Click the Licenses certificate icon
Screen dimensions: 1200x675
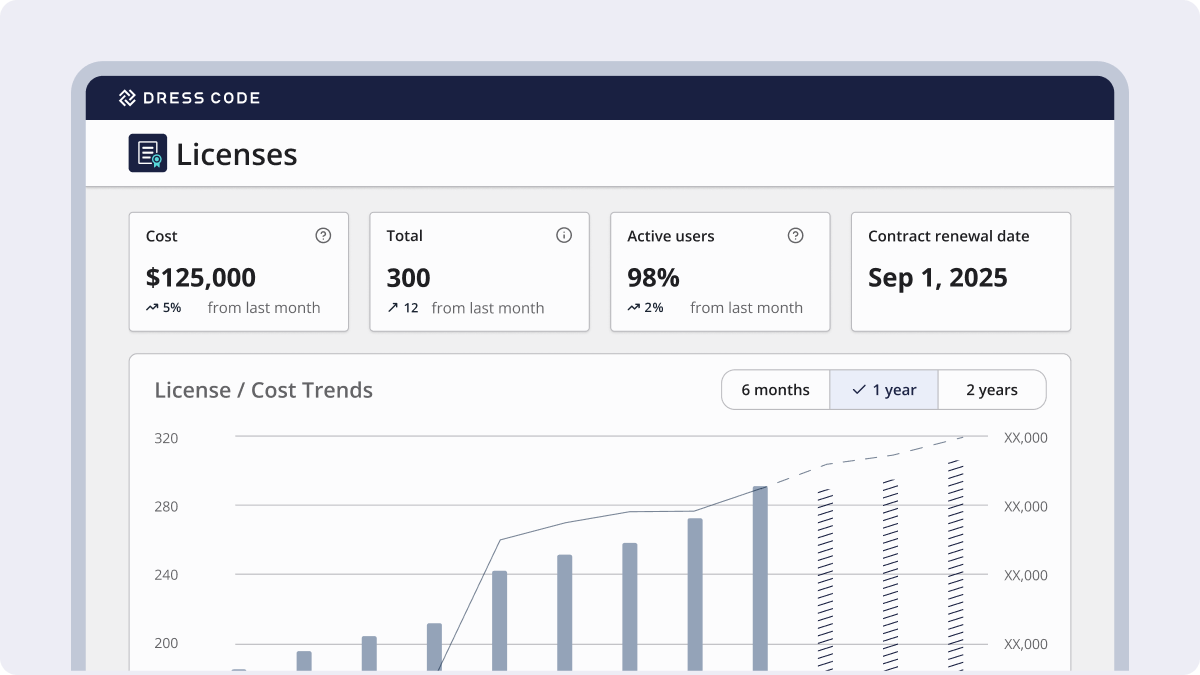click(148, 153)
